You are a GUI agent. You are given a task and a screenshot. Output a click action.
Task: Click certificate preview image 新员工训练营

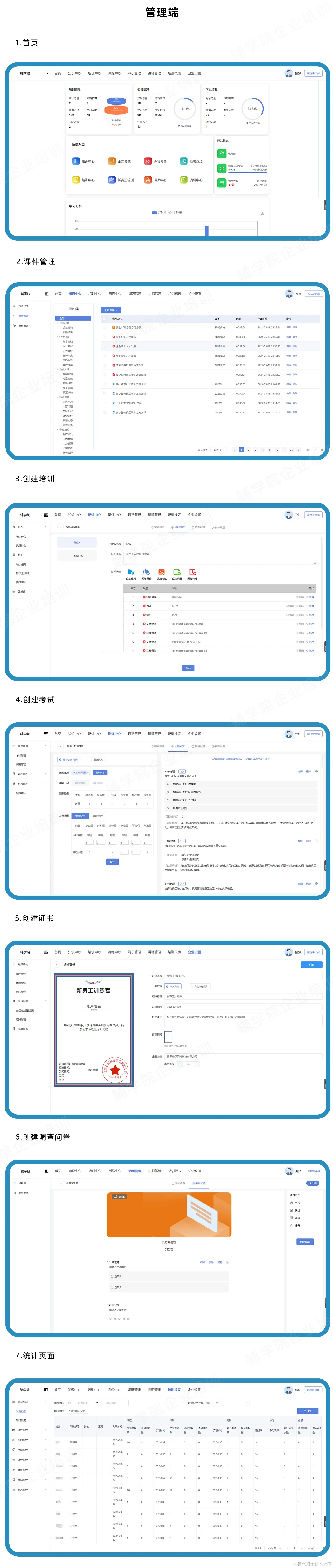[93, 1029]
